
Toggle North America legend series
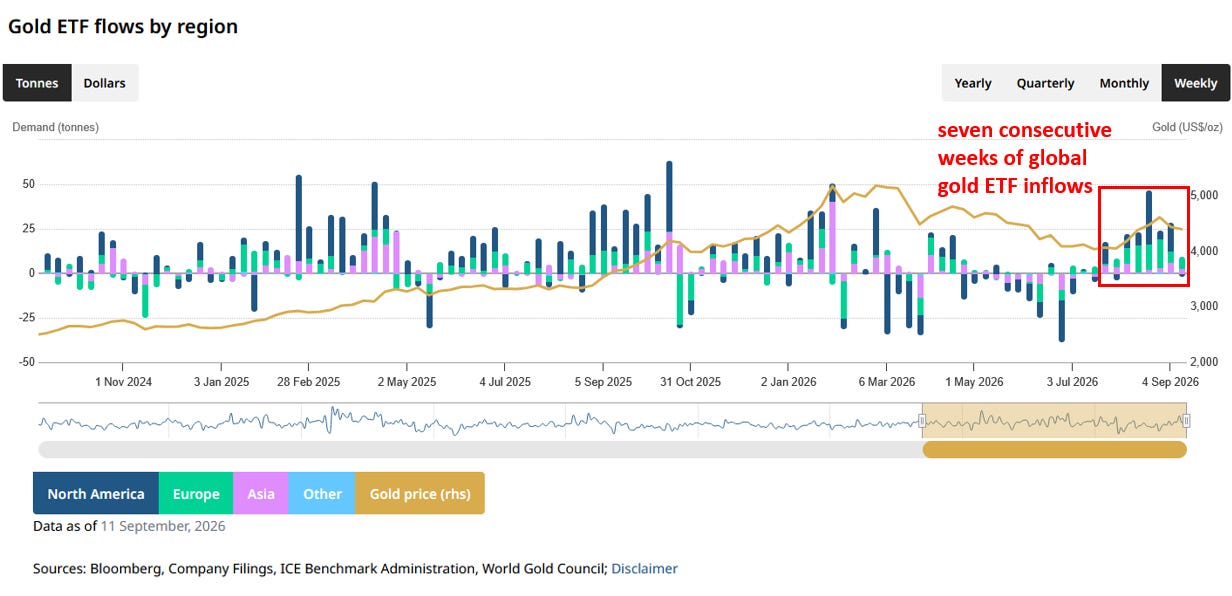click(96, 494)
